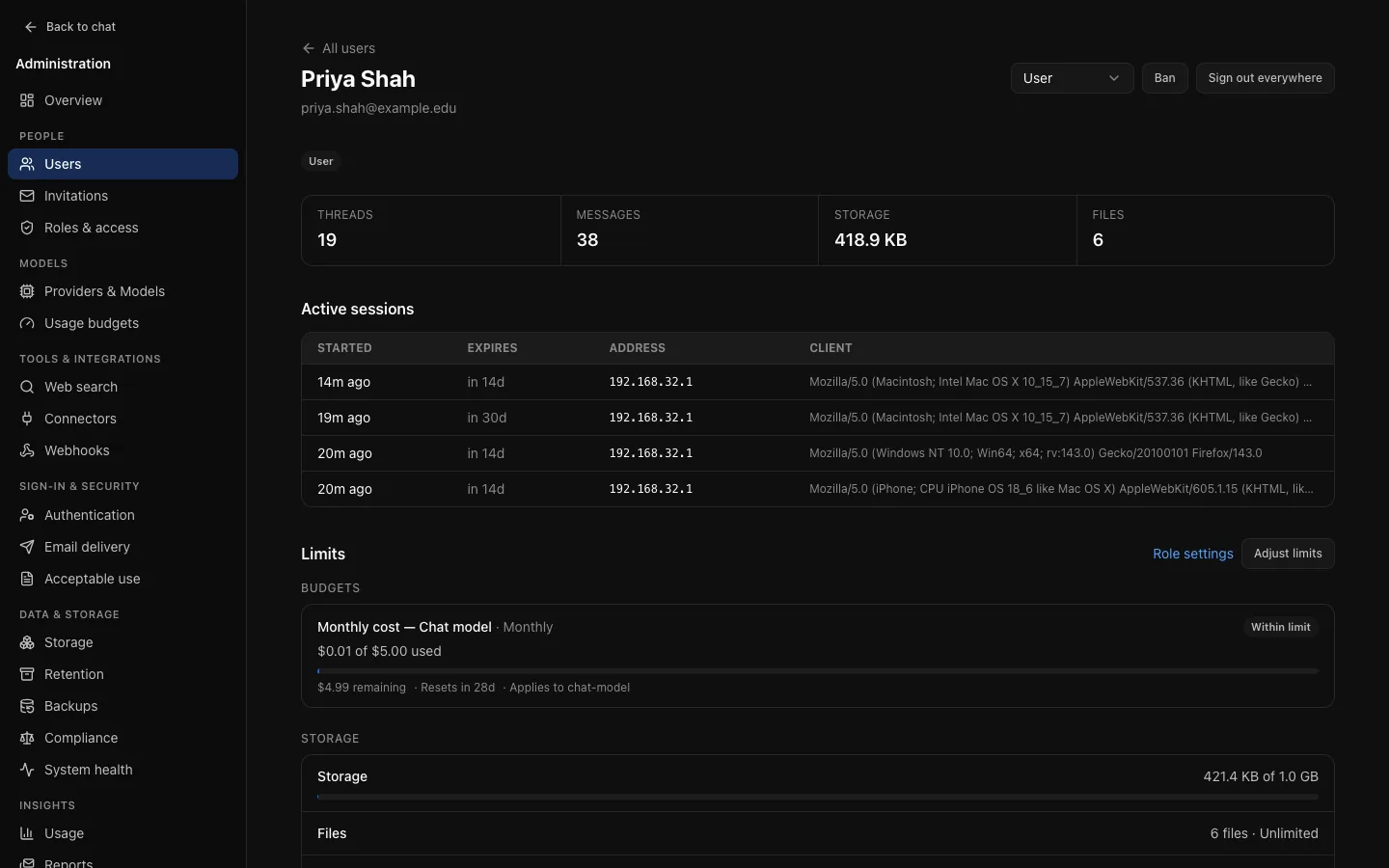Click the Backups icon
Image resolution: width=1389 pixels, height=868 pixels.
point(27,706)
